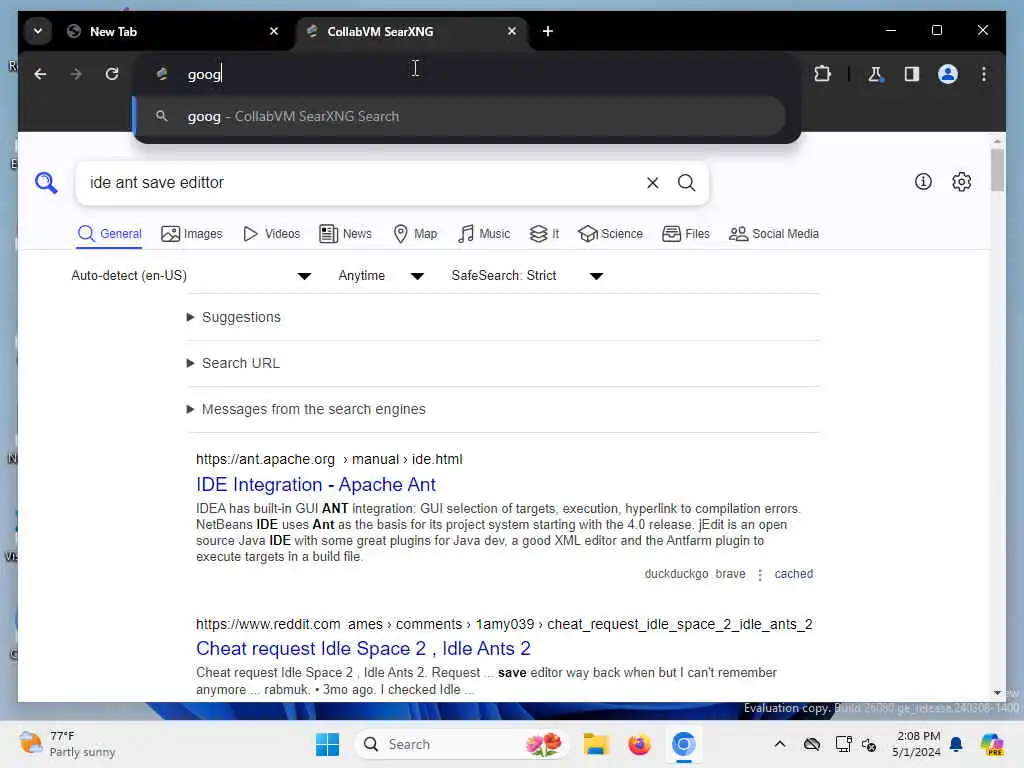Open SearXNG preferences gear icon
1024x768 pixels.
coord(961,182)
